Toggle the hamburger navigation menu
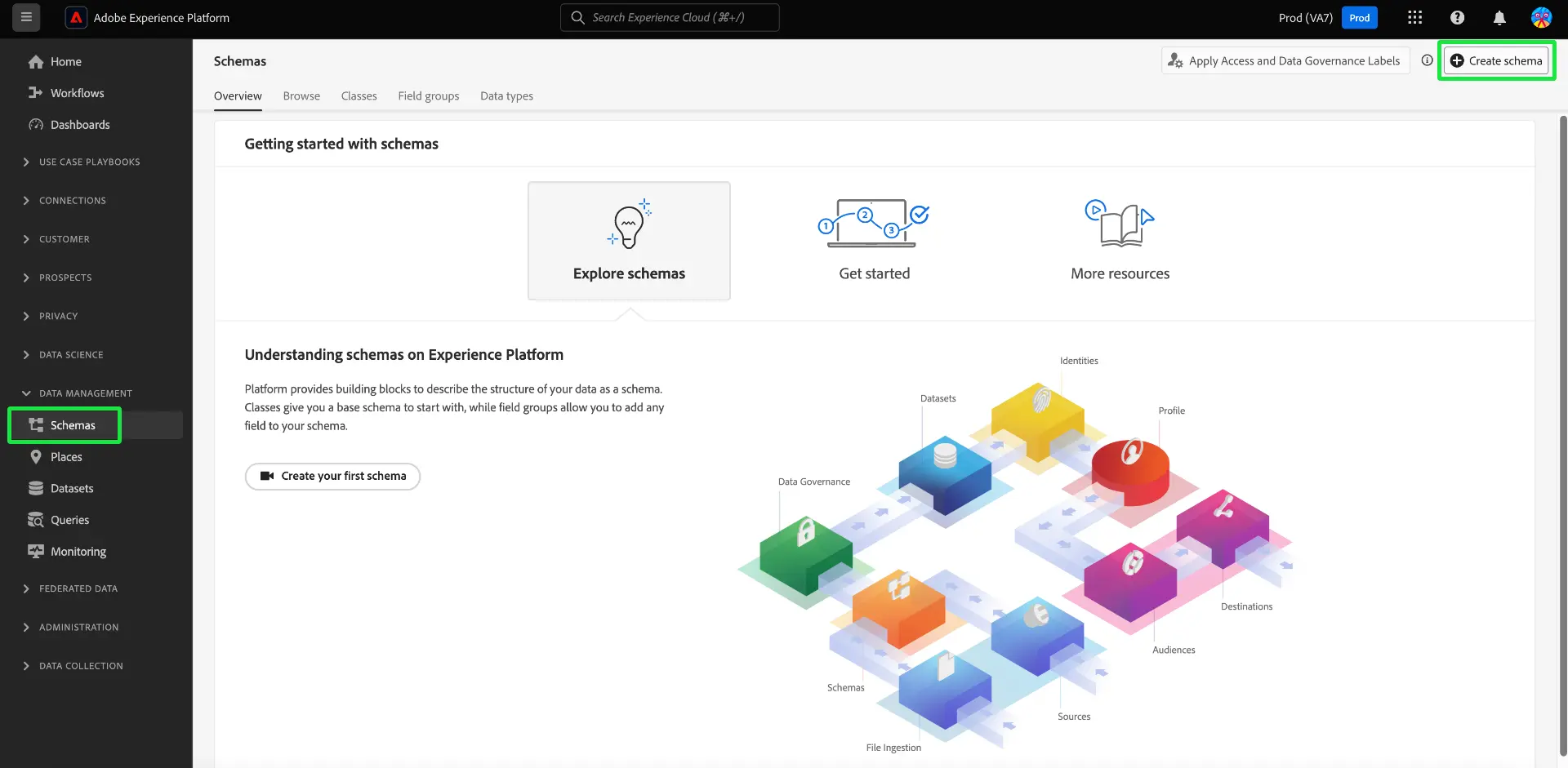 pos(26,17)
